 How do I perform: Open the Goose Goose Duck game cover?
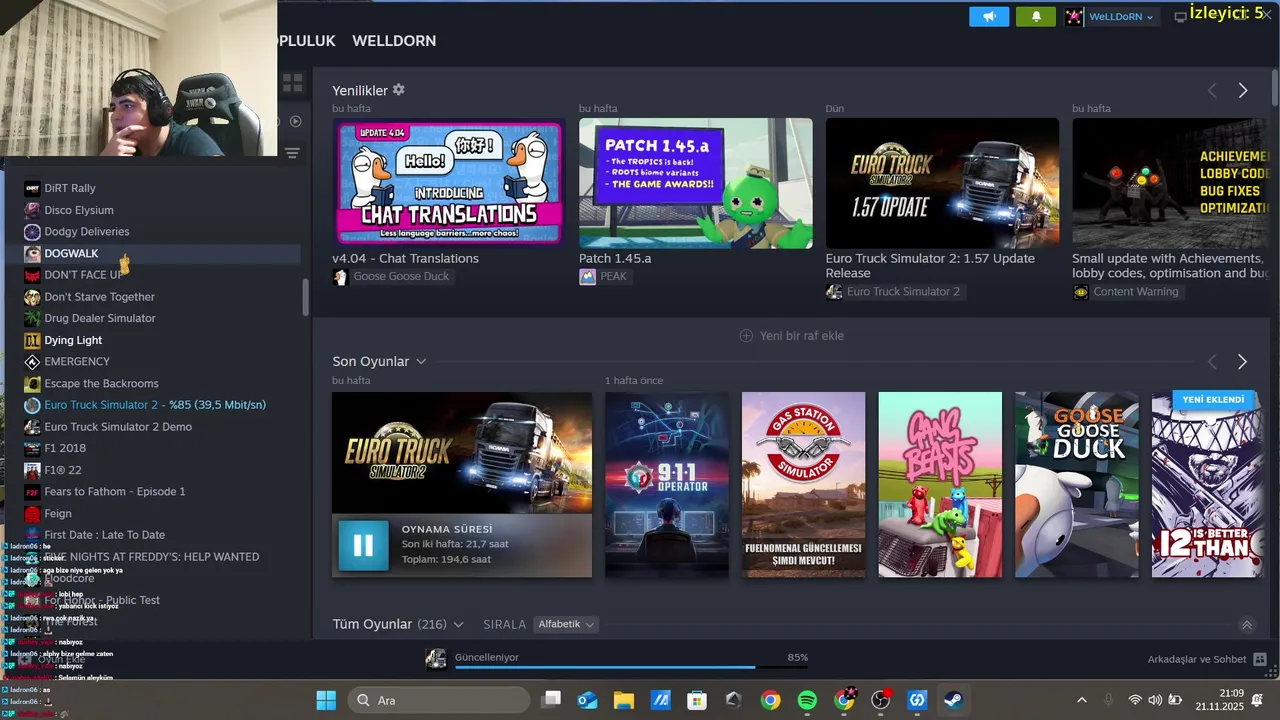1077,484
